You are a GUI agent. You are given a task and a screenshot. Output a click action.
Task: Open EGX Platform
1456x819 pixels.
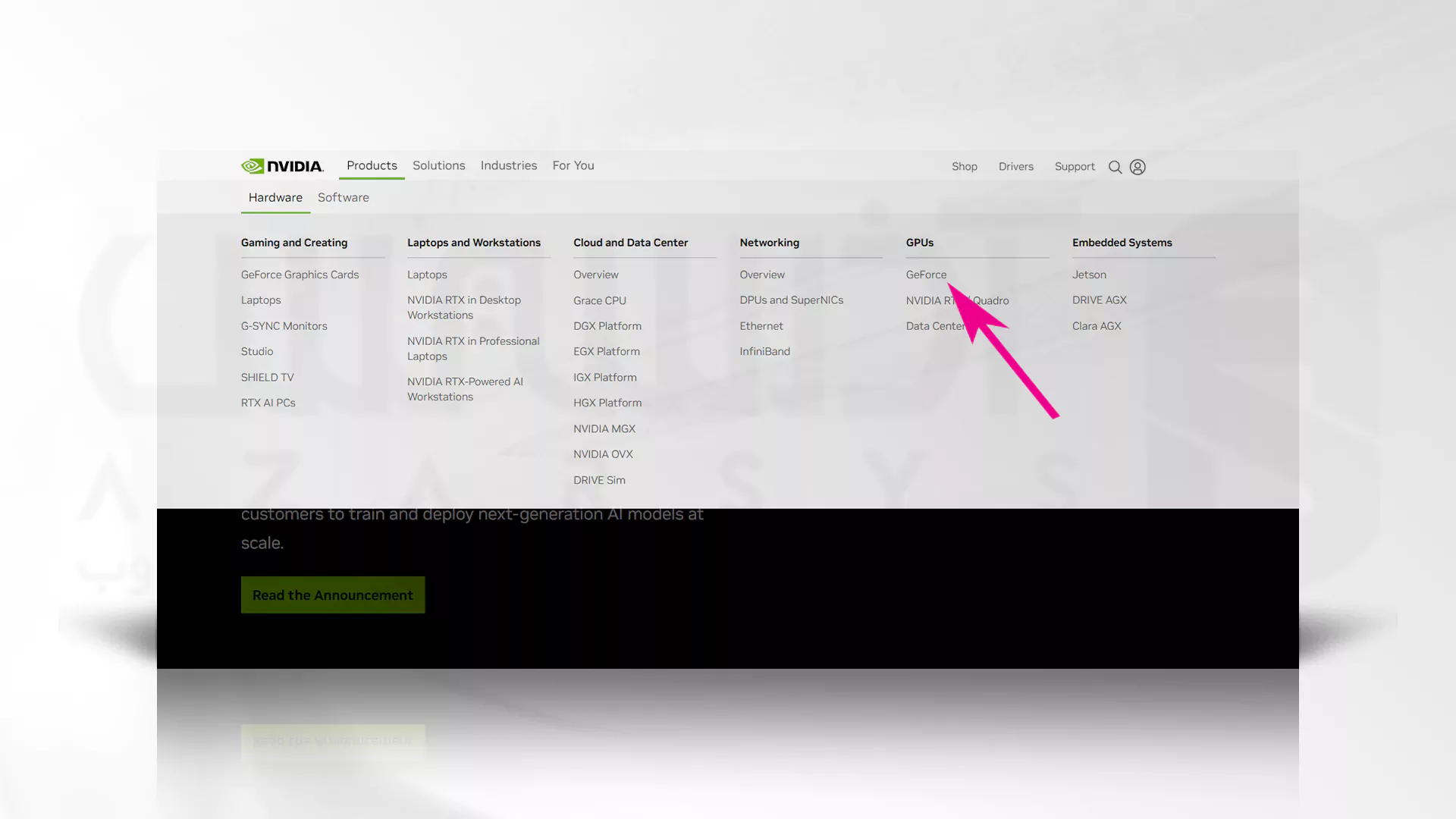coord(607,351)
